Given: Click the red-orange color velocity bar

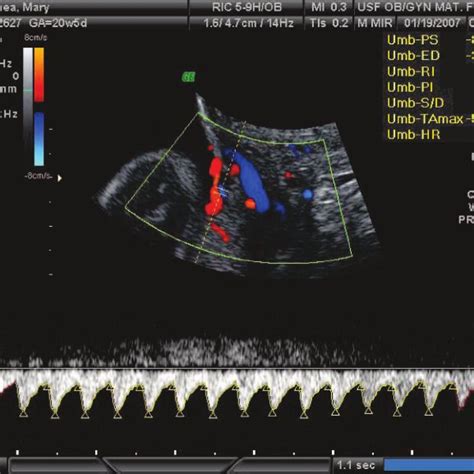Looking at the screenshot, I should [39, 74].
